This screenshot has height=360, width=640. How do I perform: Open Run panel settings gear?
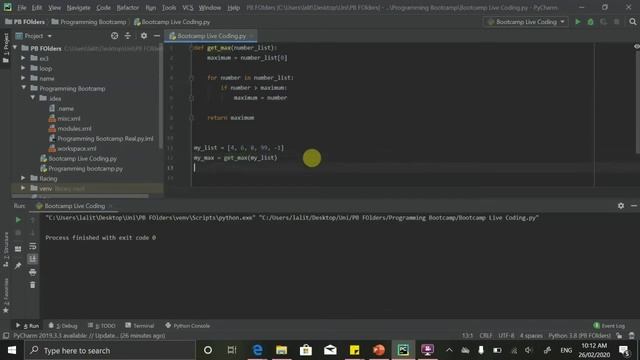coord(621,206)
